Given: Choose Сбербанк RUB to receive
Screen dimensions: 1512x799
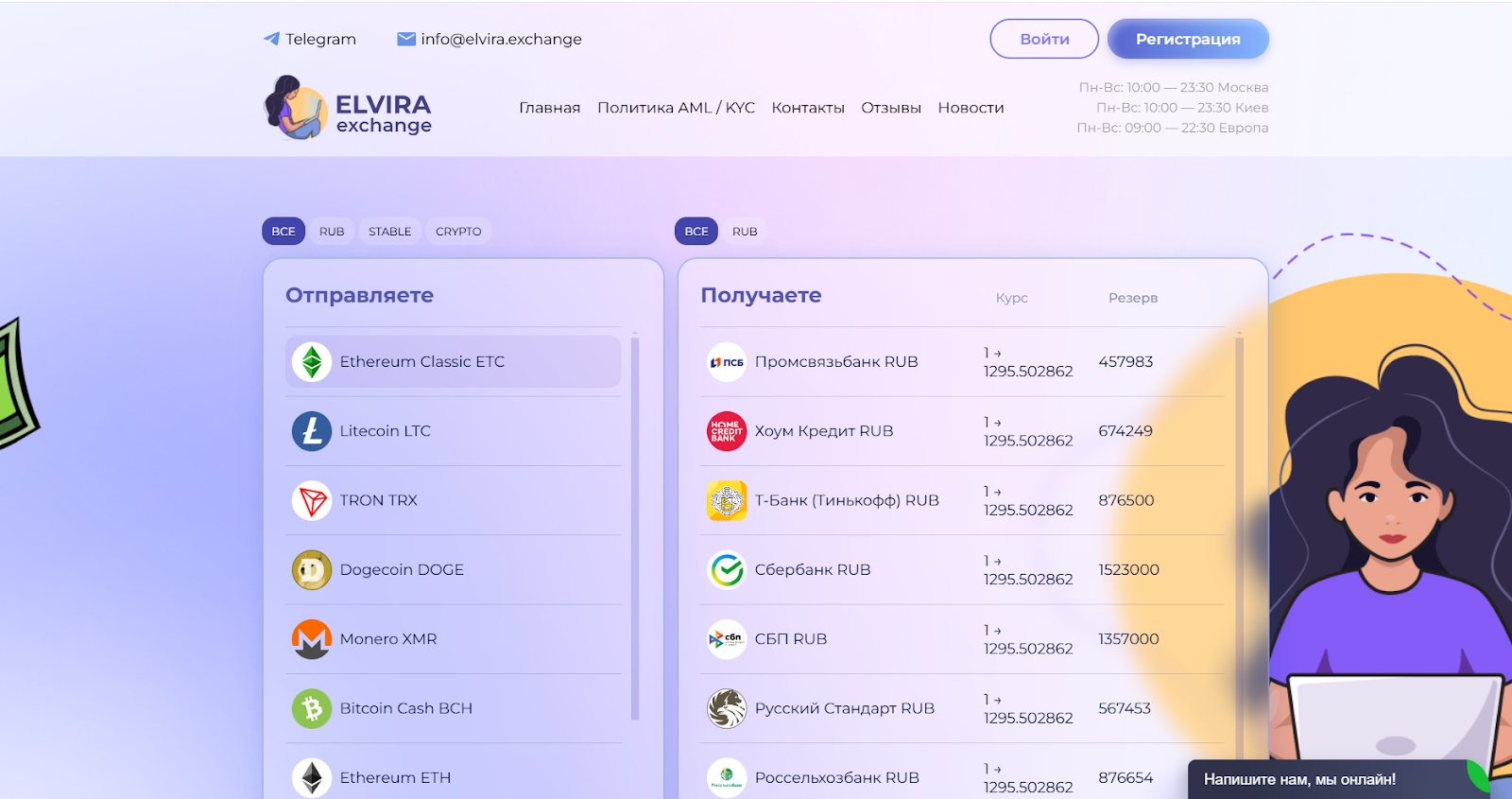Looking at the screenshot, I should (962, 570).
